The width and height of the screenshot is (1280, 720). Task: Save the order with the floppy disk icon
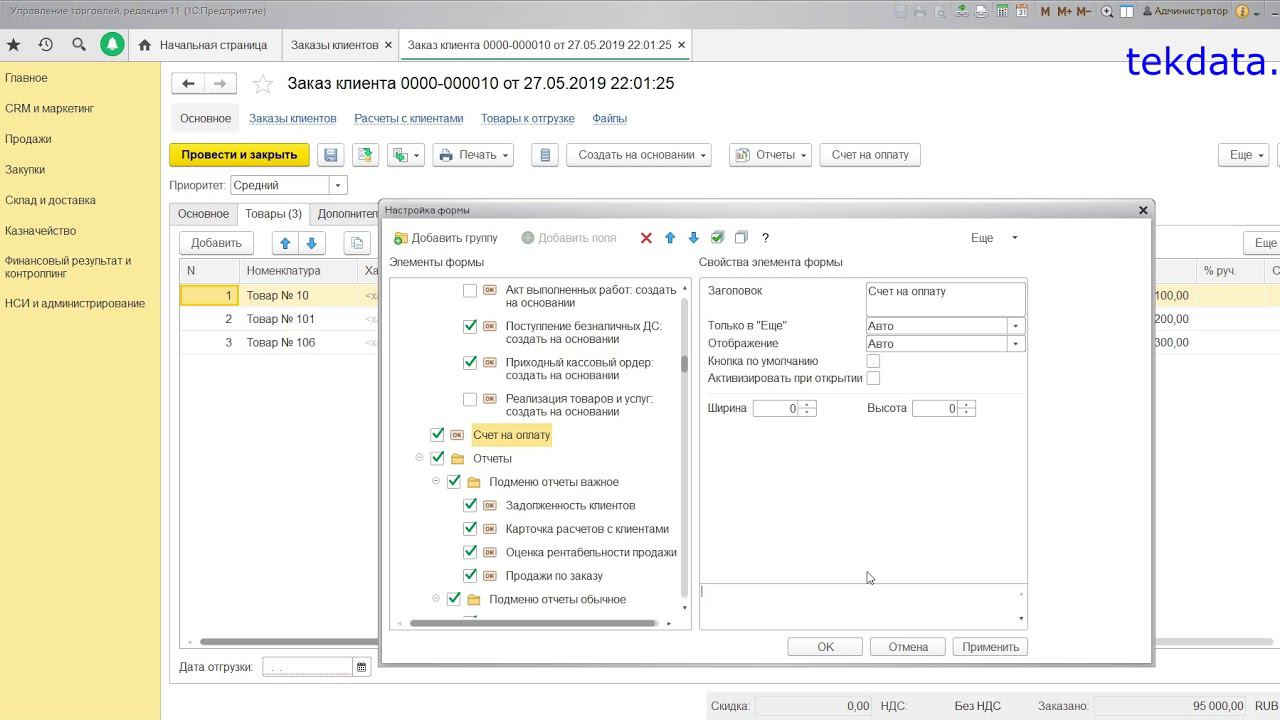(331, 155)
